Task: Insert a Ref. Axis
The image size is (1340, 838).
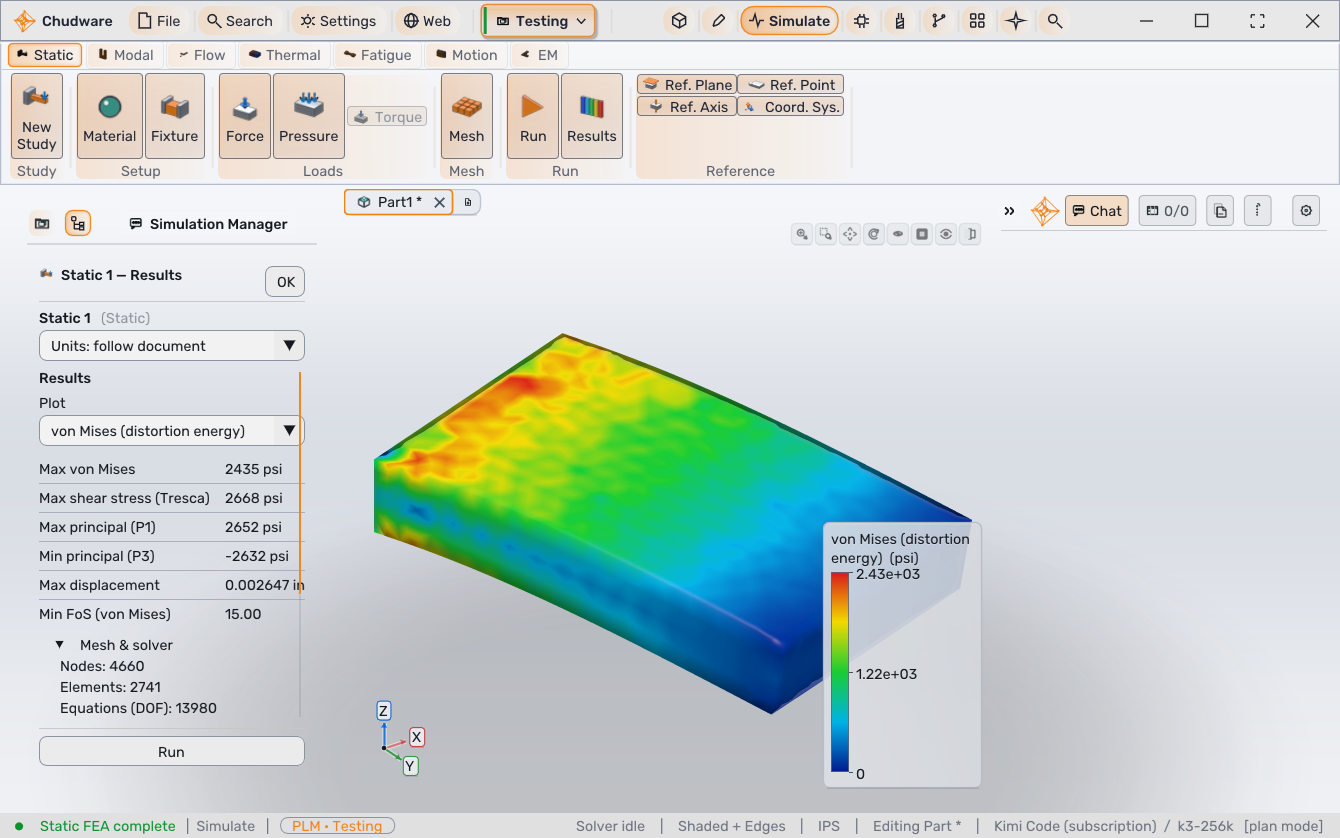Action: [687, 107]
